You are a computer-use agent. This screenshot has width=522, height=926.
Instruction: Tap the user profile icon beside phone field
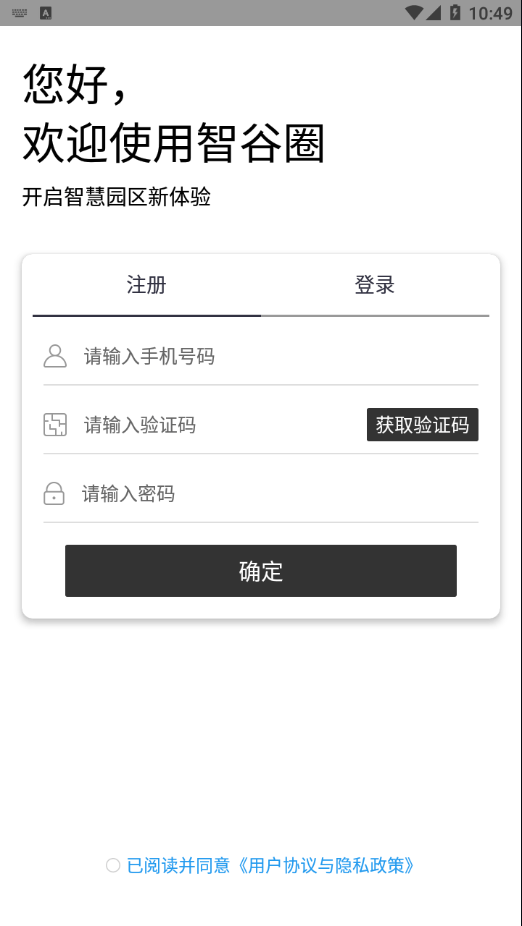[x=55, y=356]
